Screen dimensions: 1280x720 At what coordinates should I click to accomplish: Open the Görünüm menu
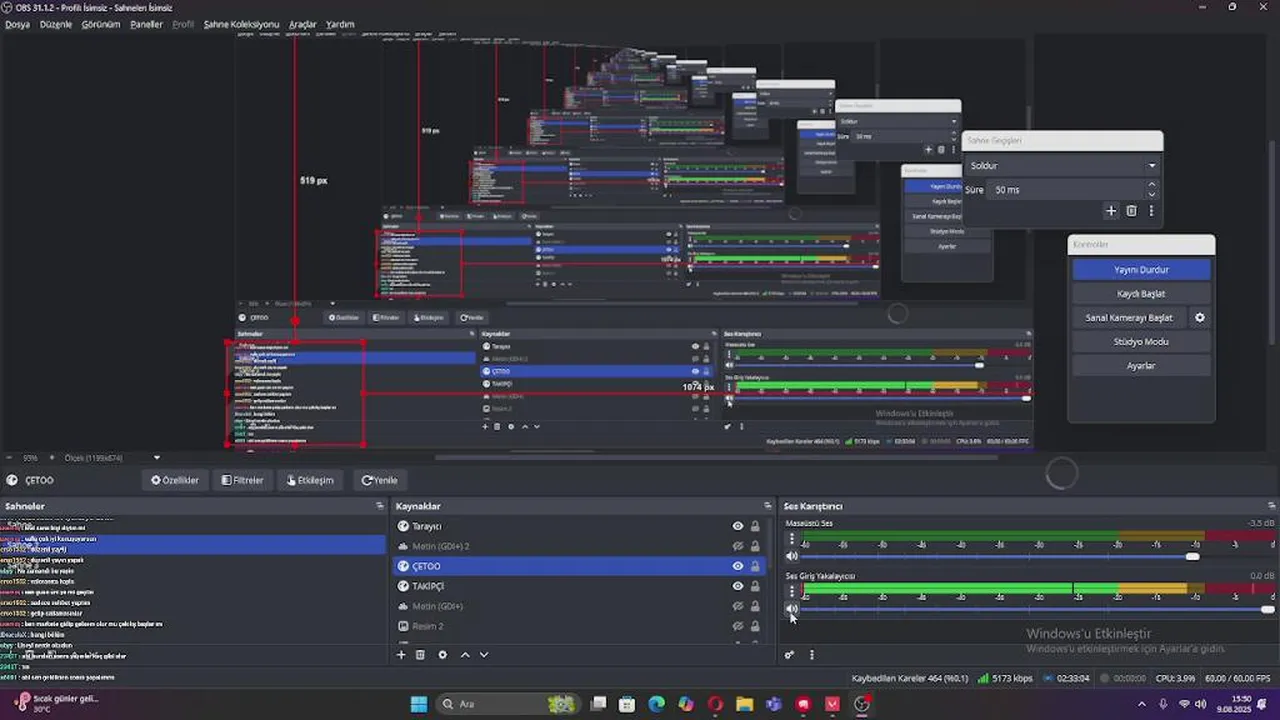pyautogui.click(x=101, y=24)
